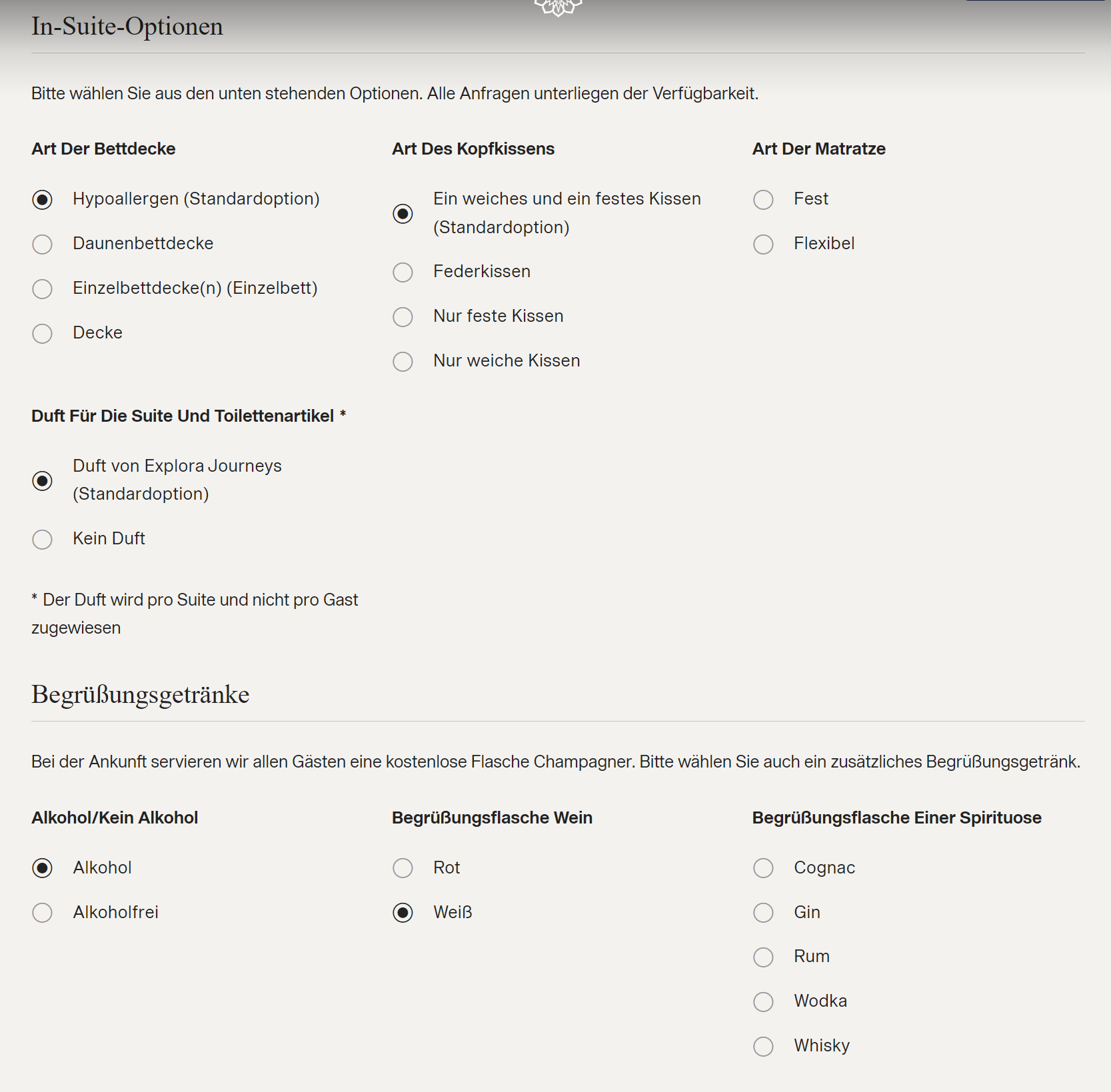Select Duft von Explora Journeys option
This screenshot has width=1111, height=1092.
click(43, 481)
